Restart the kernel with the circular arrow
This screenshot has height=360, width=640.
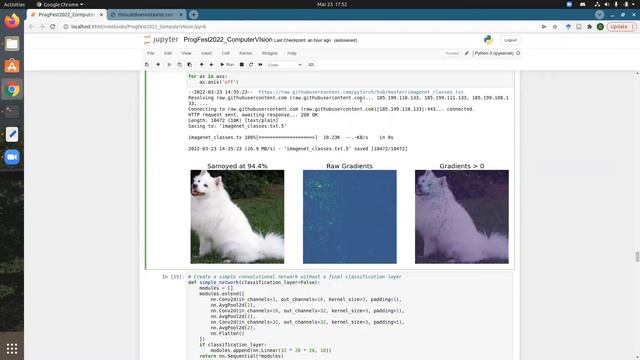tap(251, 64)
